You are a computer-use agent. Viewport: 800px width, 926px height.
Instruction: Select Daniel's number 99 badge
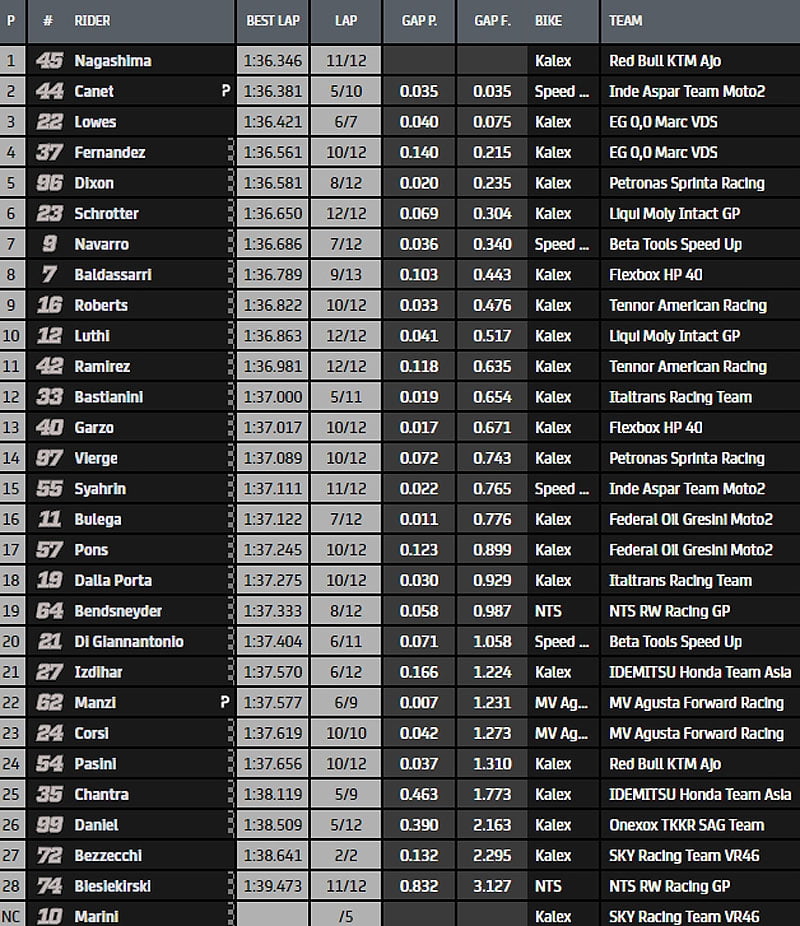coord(48,825)
